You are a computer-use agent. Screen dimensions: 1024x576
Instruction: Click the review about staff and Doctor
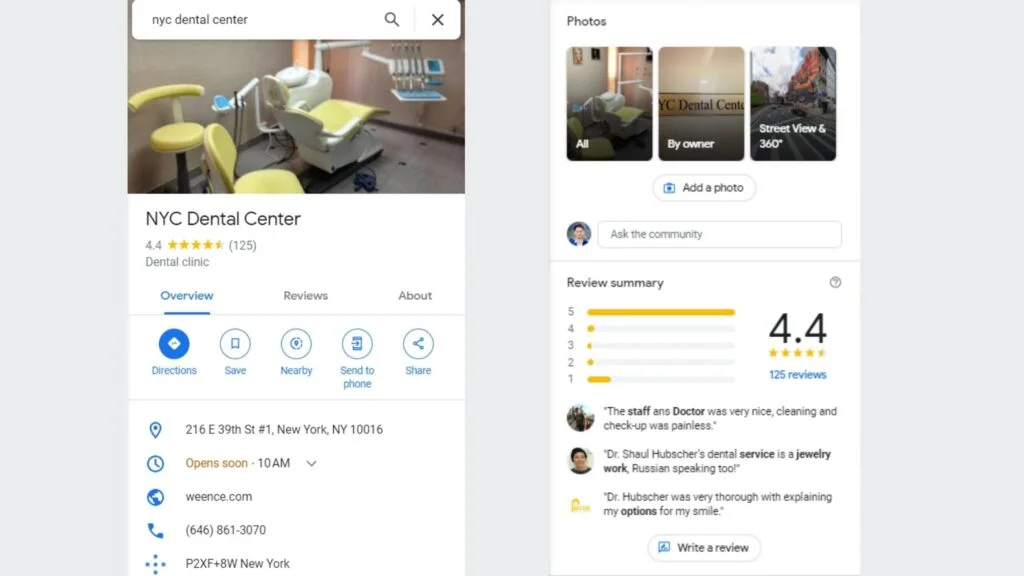pos(720,419)
